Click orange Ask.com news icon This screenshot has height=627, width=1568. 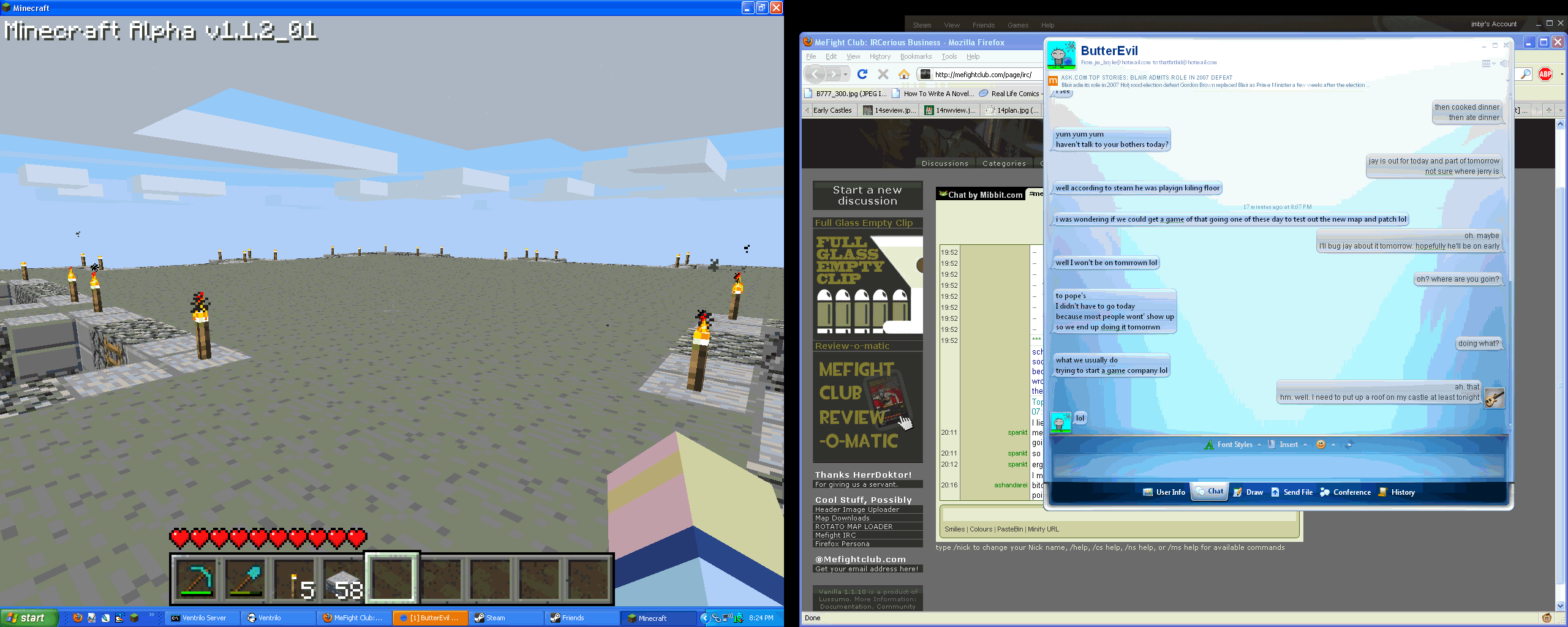1053,81
